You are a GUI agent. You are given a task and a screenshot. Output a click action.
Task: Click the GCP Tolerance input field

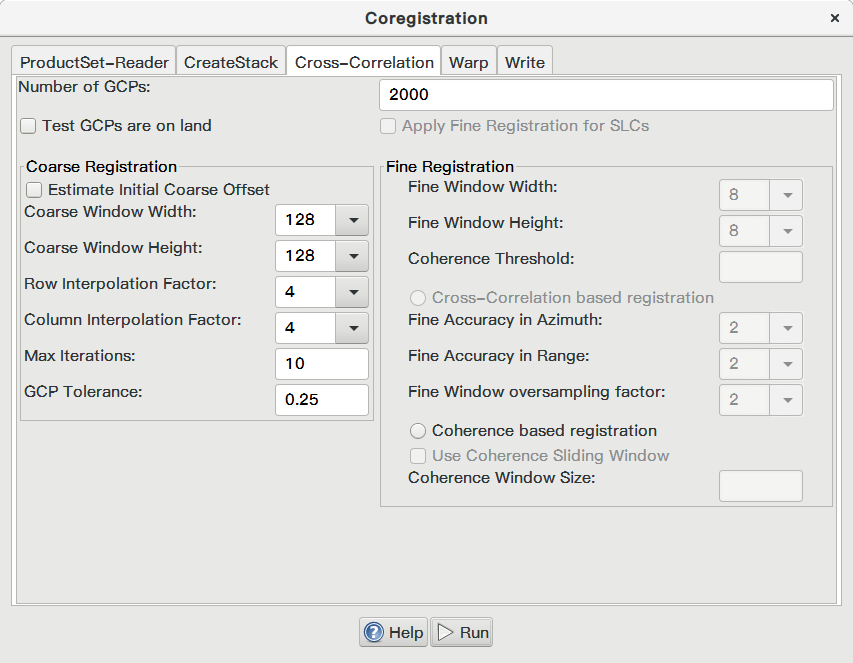322,400
